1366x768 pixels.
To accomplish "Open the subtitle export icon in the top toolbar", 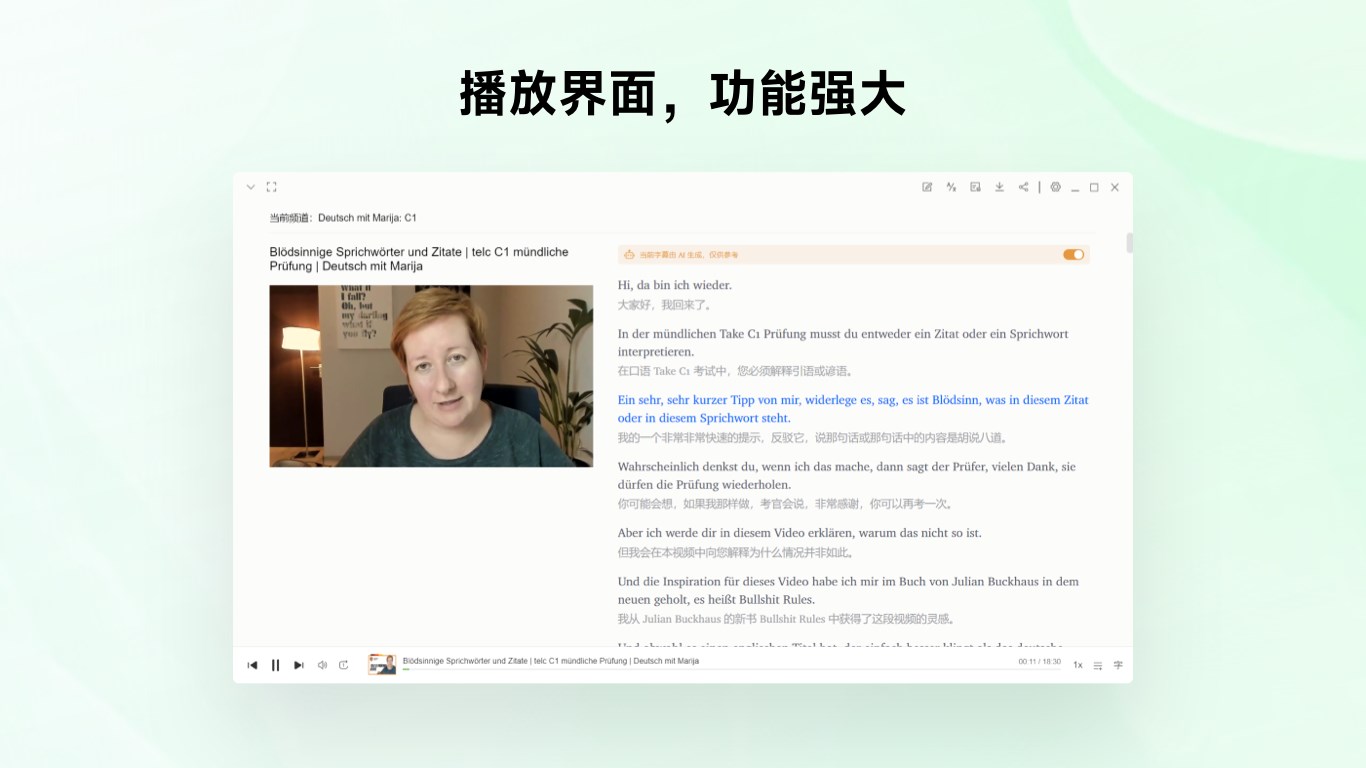I will click(975, 187).
